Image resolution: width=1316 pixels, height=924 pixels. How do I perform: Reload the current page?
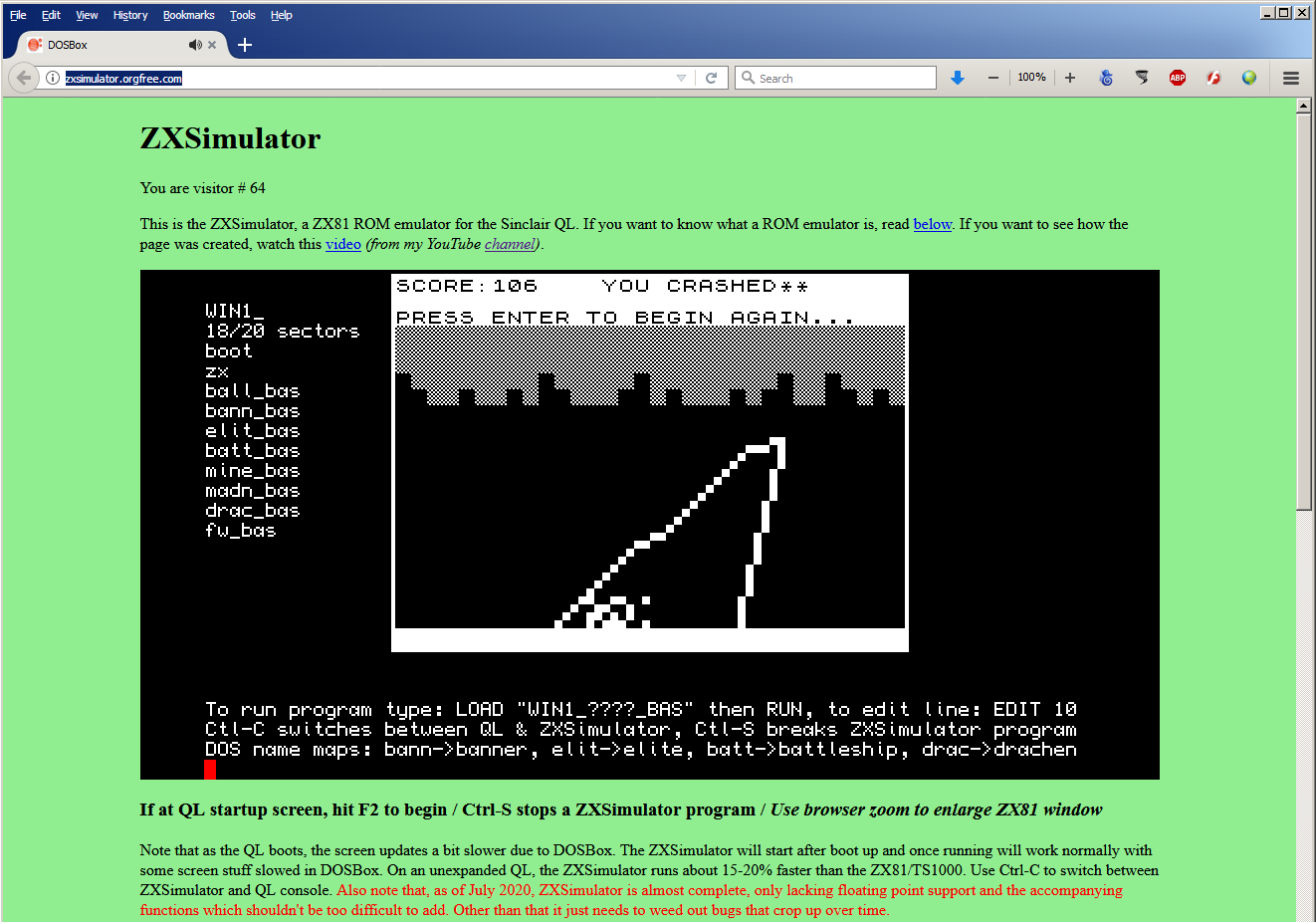pos(711,78)
